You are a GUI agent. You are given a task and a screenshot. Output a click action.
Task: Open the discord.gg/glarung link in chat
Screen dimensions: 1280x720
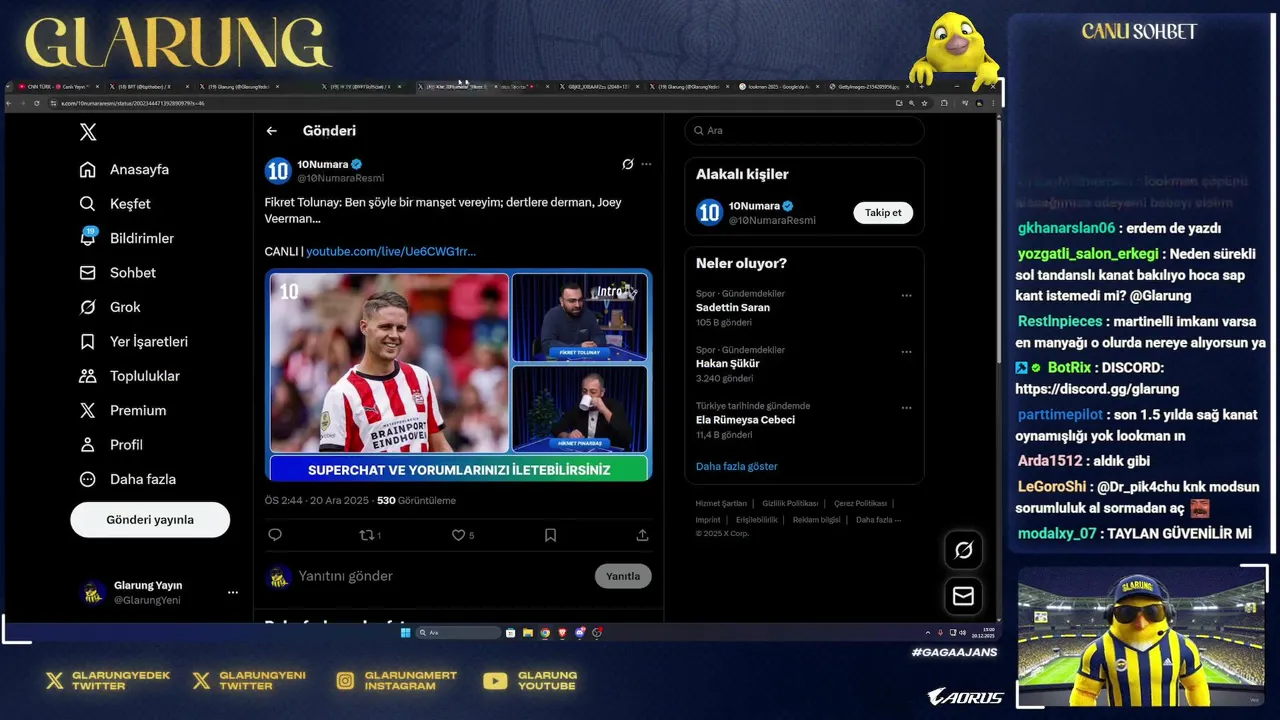[x=1097, y=389]
